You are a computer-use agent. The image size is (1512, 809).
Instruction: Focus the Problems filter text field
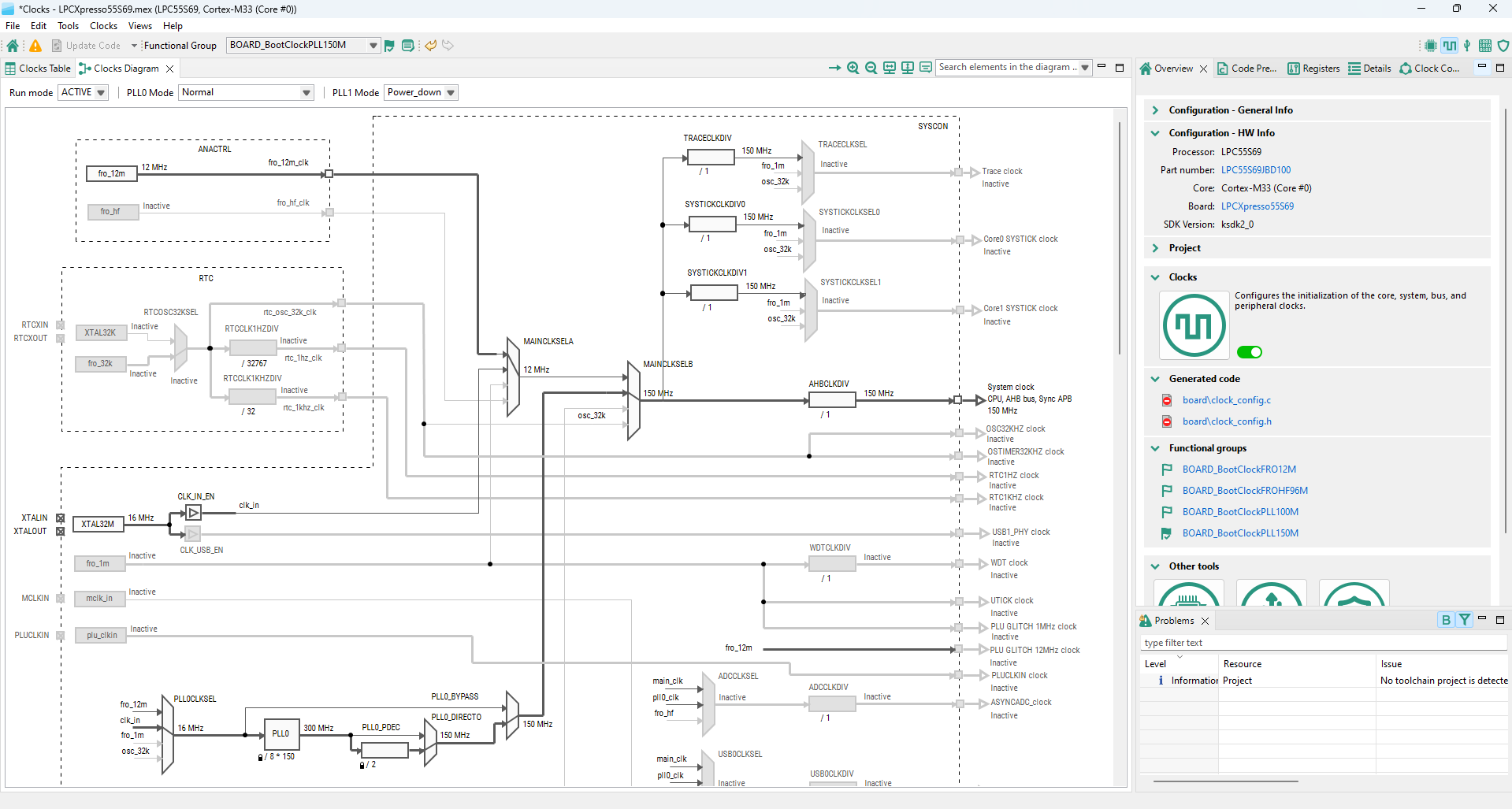tap(1323, 643)
